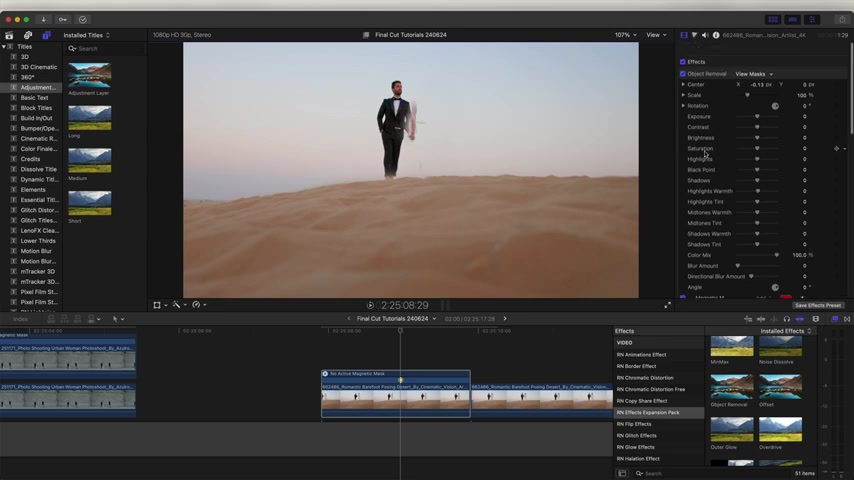854x480 pixels.
Task: Expand the Rotation parameter triangle
Action: click(x=683, y=106)
